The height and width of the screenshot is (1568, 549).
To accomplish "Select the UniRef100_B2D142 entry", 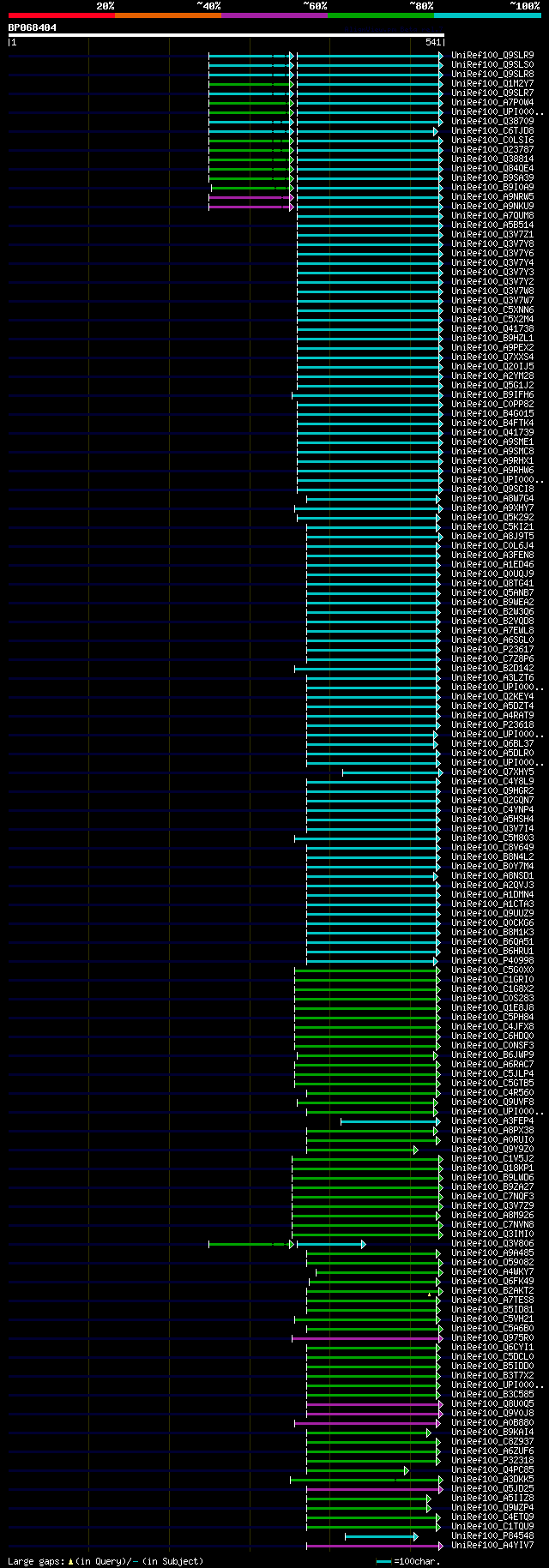I will pyautogui.click(x=492, y=669).
